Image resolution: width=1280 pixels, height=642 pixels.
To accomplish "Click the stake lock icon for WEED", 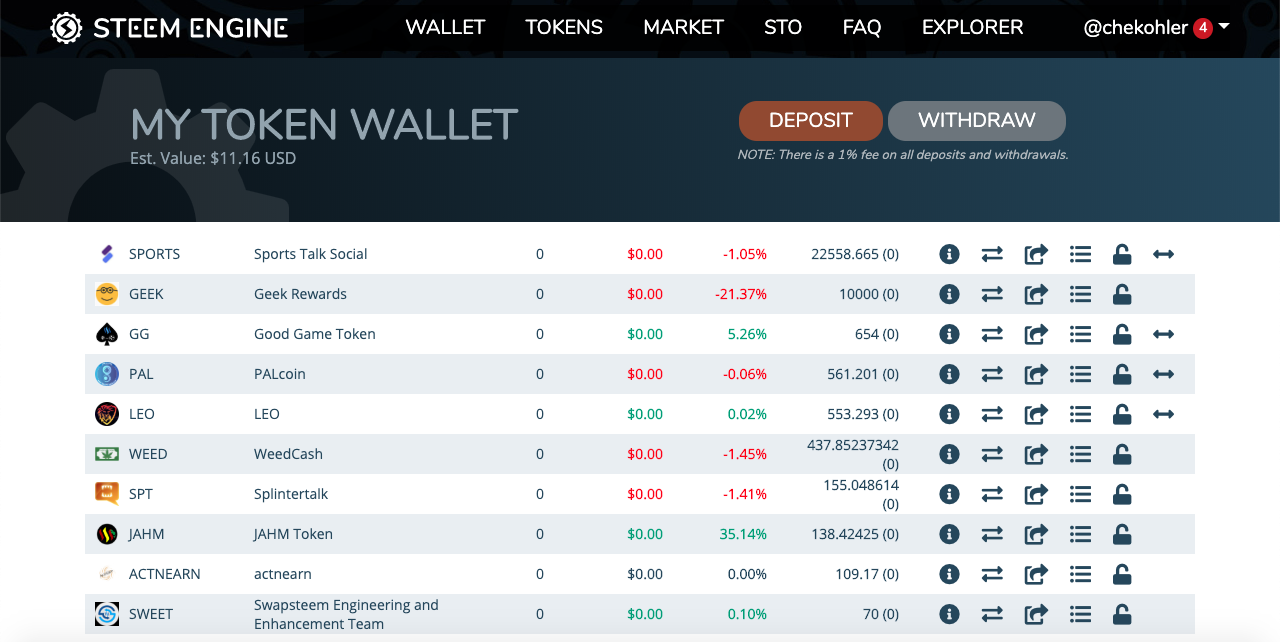I will click(1122, 454).
